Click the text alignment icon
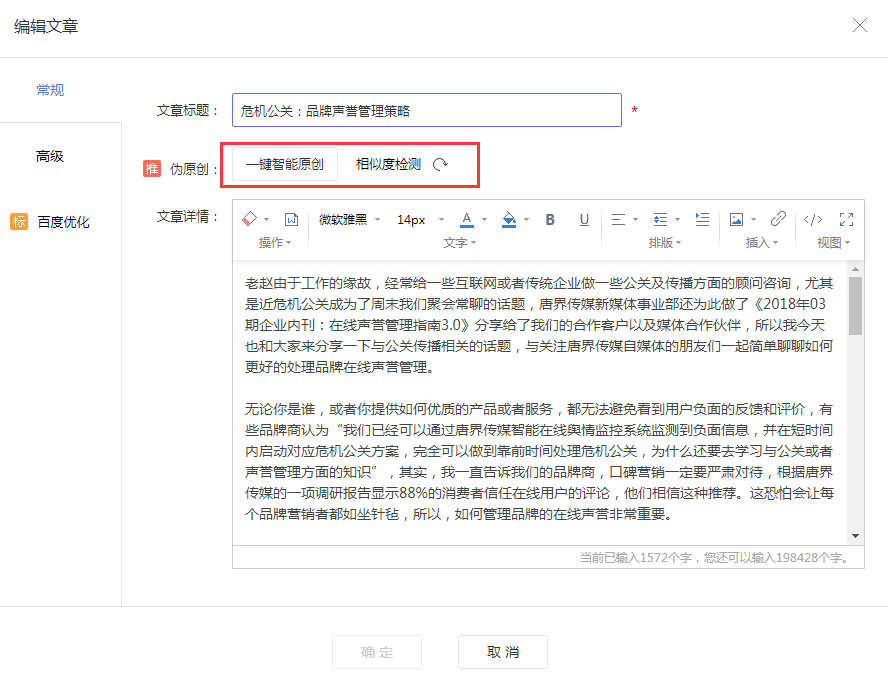The height and width of the screenshot is (677, 888). point(618,219)
